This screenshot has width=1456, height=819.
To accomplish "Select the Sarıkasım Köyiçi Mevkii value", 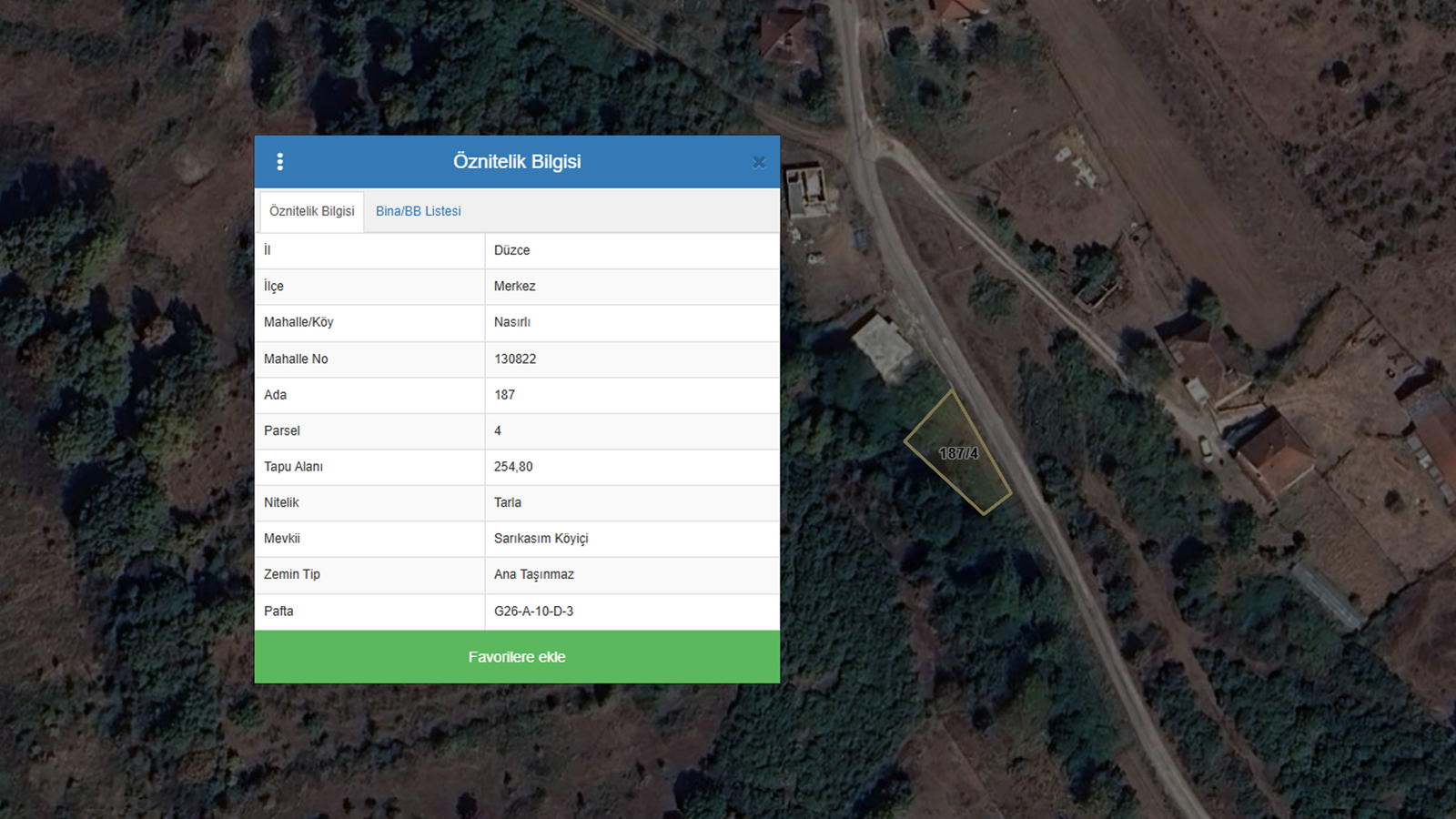I will click(541, 539).
